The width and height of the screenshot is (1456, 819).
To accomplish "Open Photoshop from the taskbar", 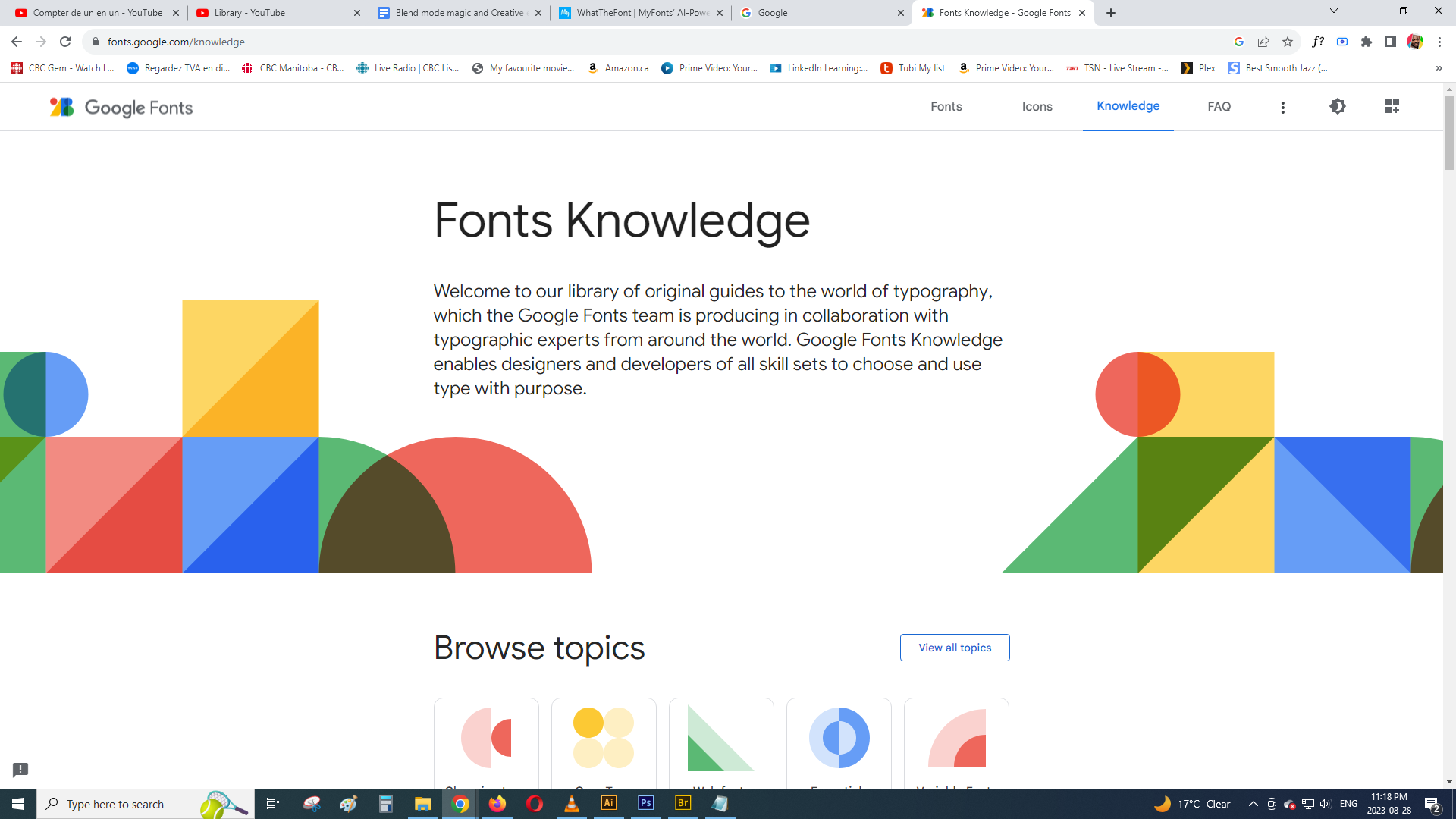I will 646,803.
